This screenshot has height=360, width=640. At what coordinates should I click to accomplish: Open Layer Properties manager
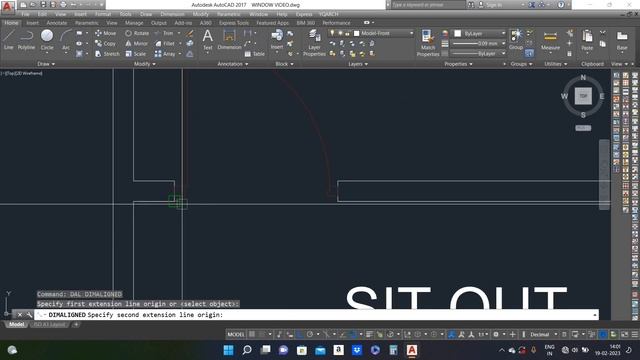(x=314, y=42)
